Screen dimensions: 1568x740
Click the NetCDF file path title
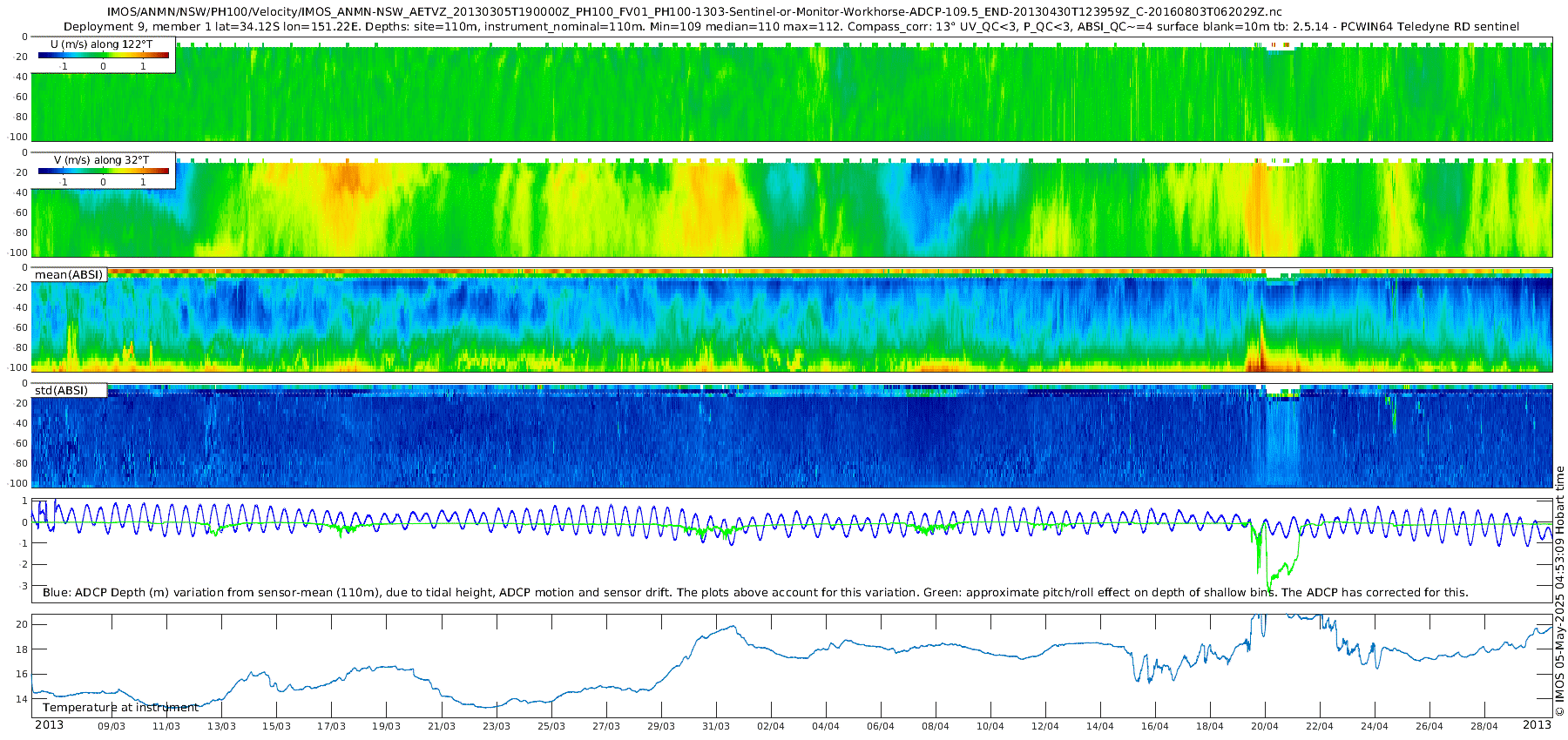693,11
